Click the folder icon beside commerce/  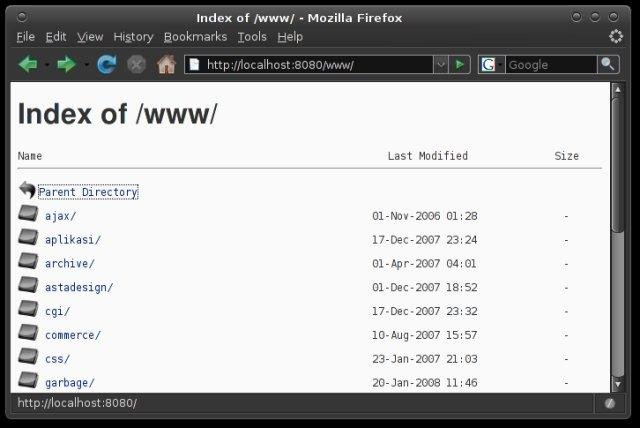coord(28,333)
